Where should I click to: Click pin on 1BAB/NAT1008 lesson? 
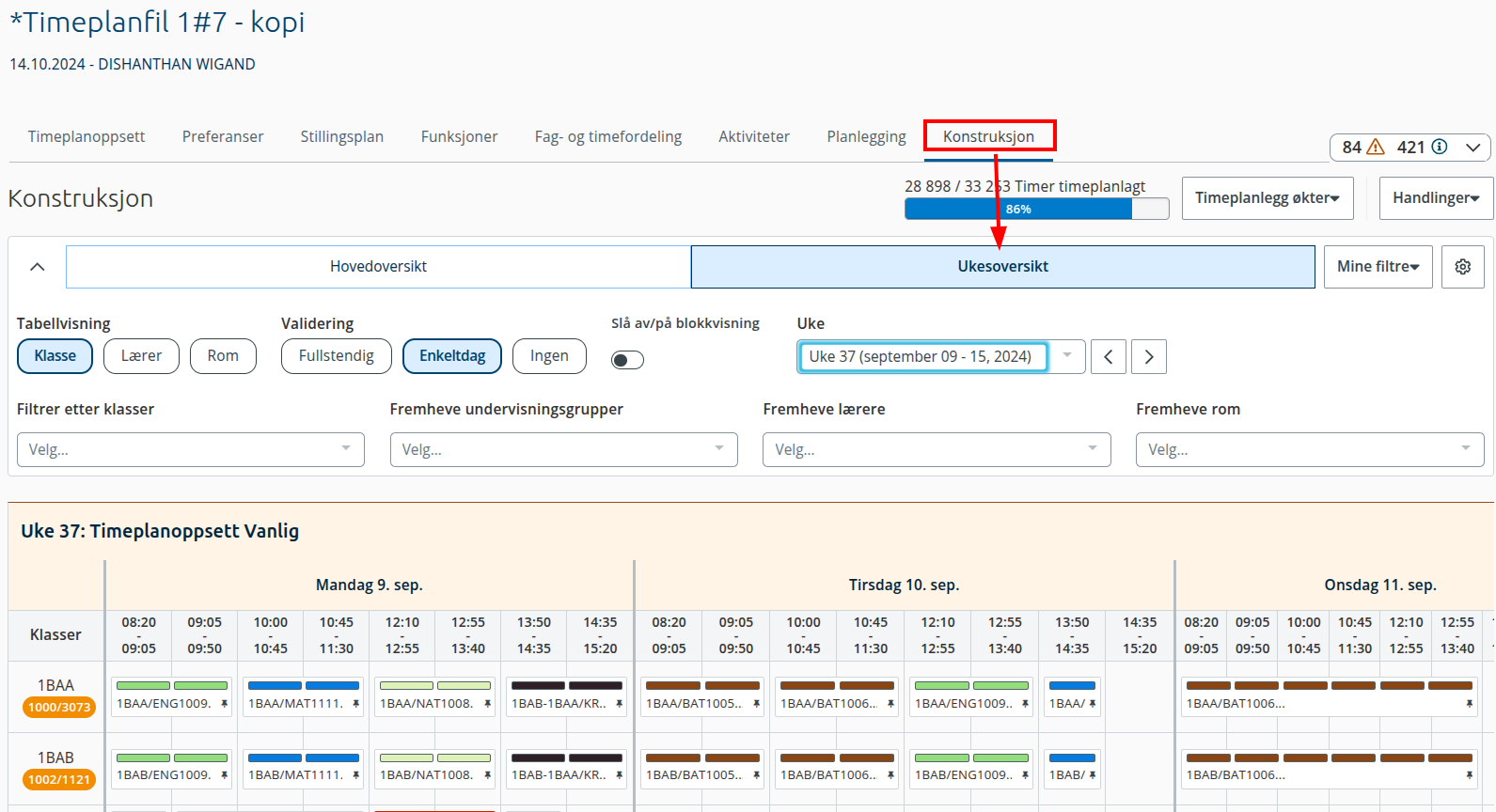pos(487,775)
